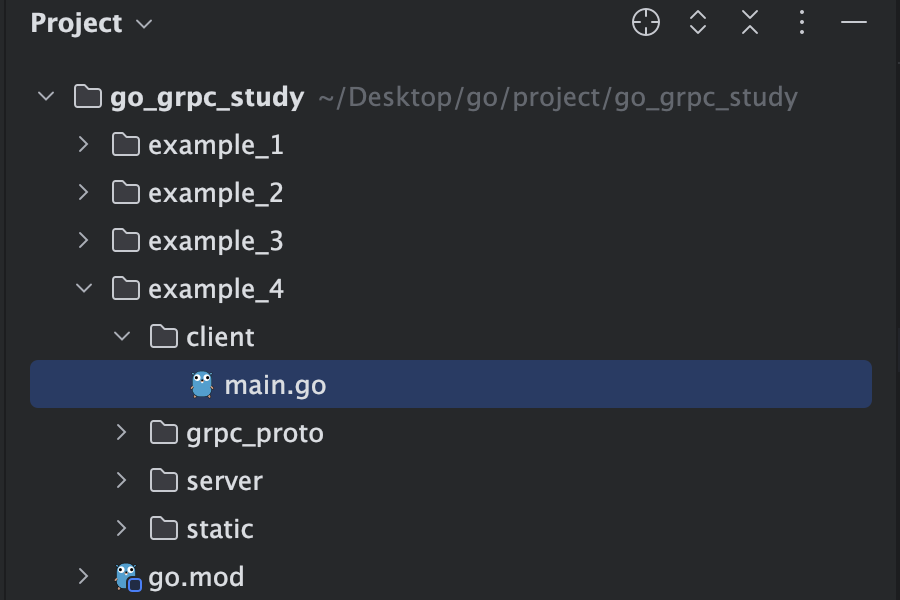This screenshot has height=600, width=900.
Task: Expand the example_3 folder chevron
Action: pyautogui.click(x=83, y=241)
